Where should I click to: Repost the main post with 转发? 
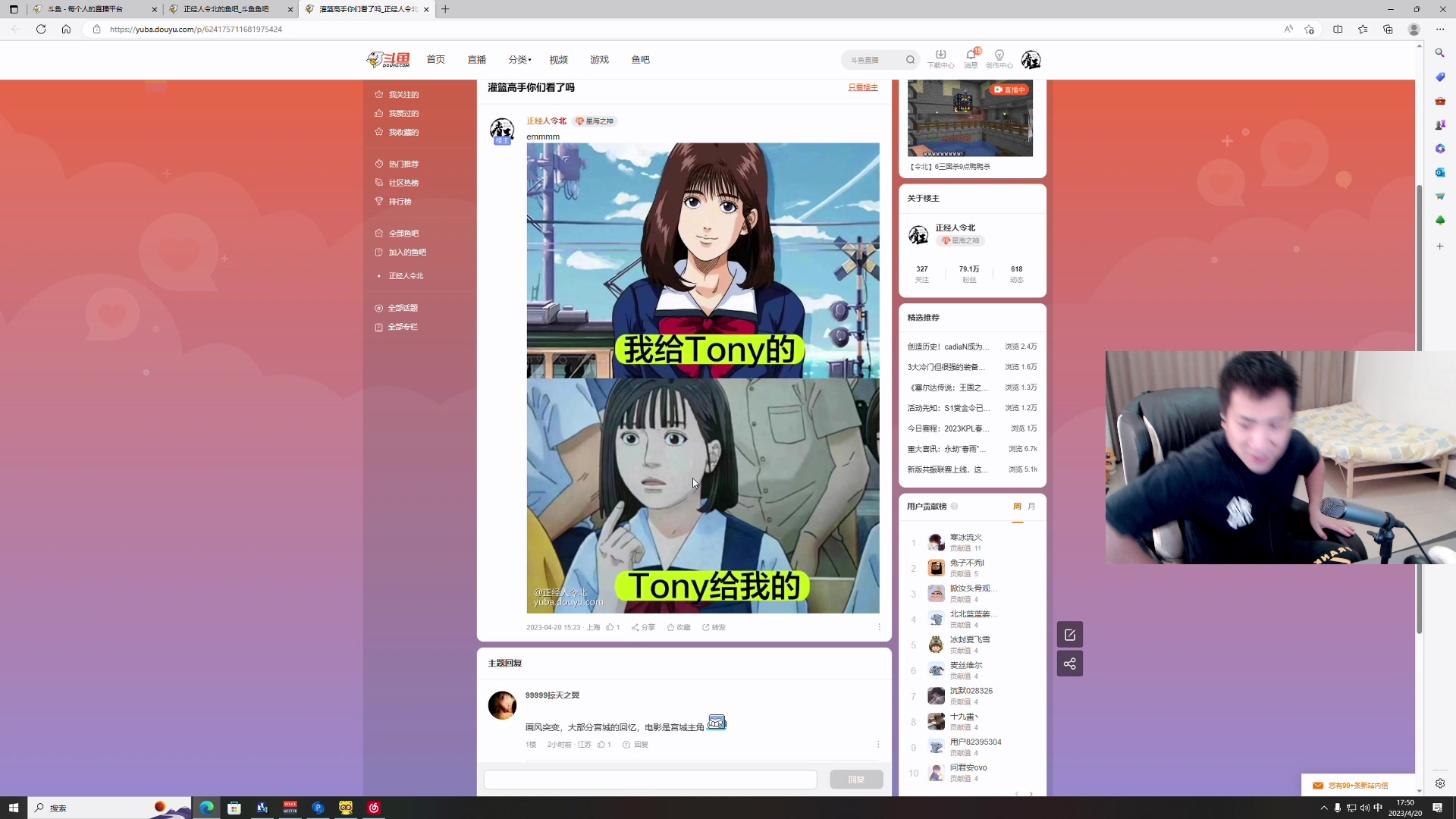[x=714, y=627]
